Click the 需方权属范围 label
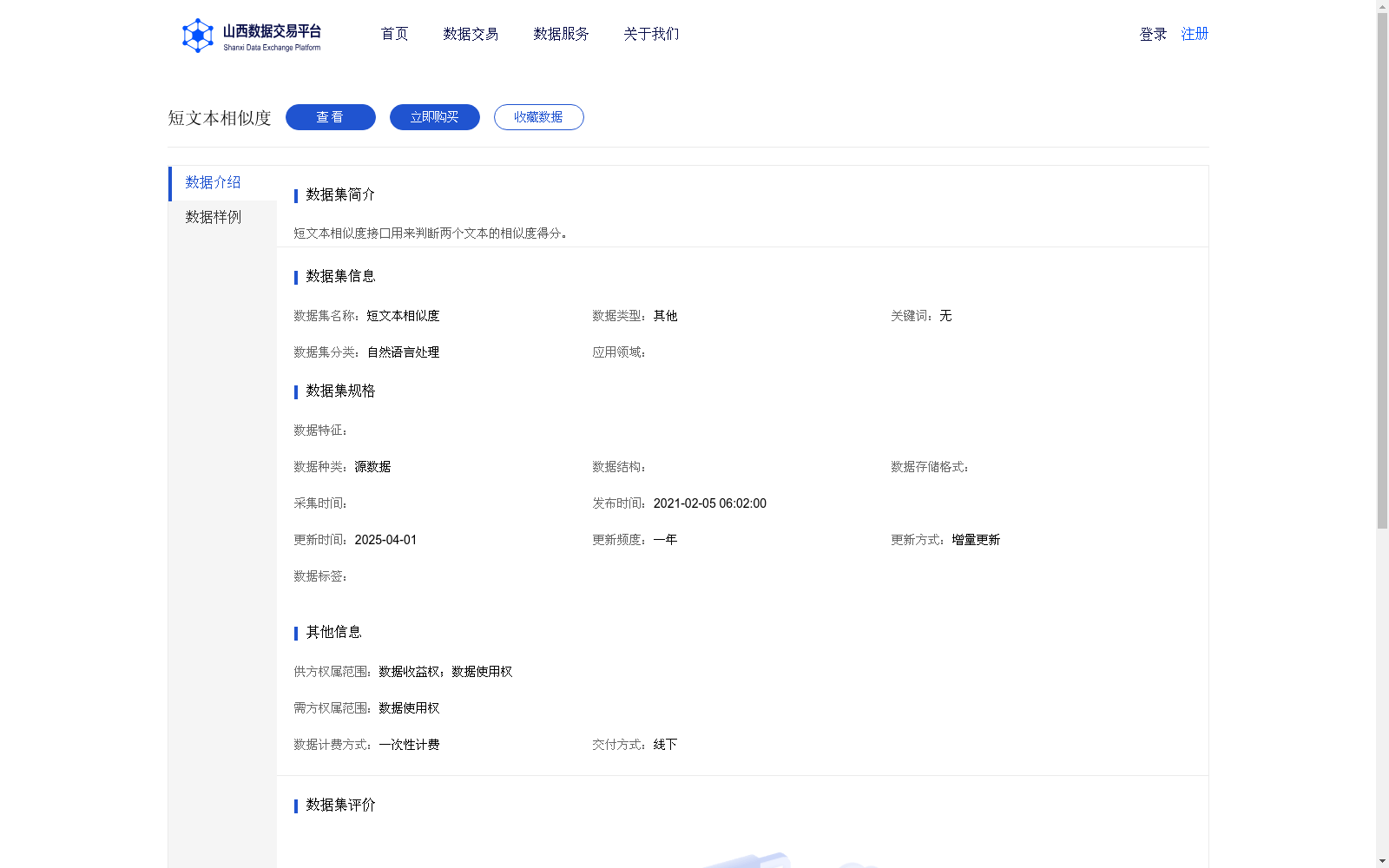Viewport: 1389px width, 868px height. pos(332,708)
